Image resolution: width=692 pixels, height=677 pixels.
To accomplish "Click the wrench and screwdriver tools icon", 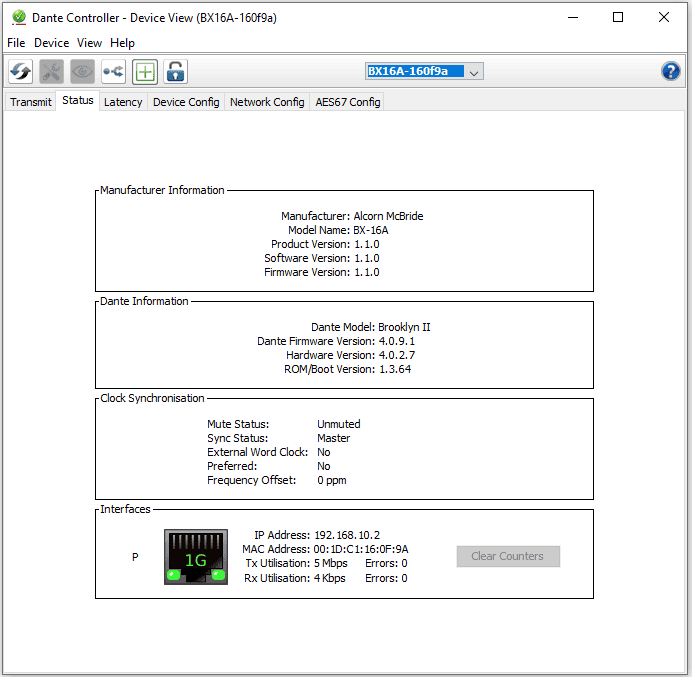I will point(51,72).
